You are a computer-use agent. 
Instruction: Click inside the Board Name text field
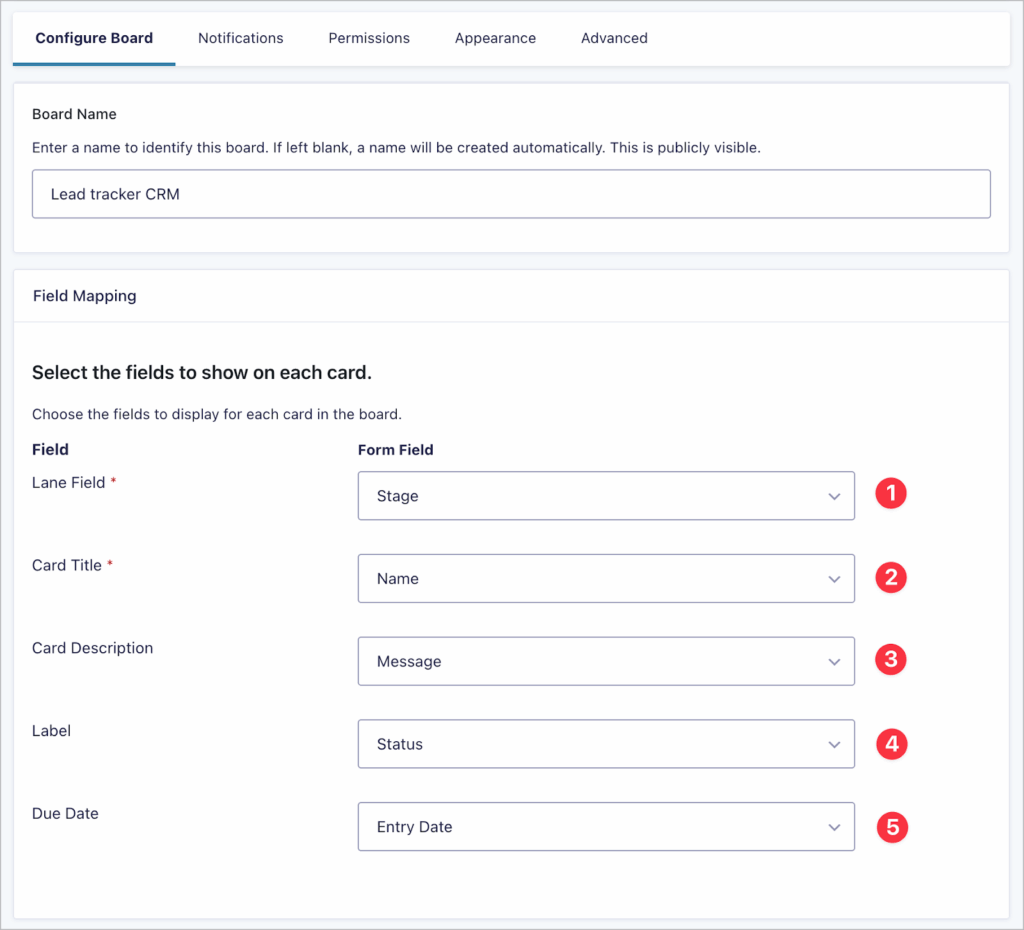[x=511, y=193]
